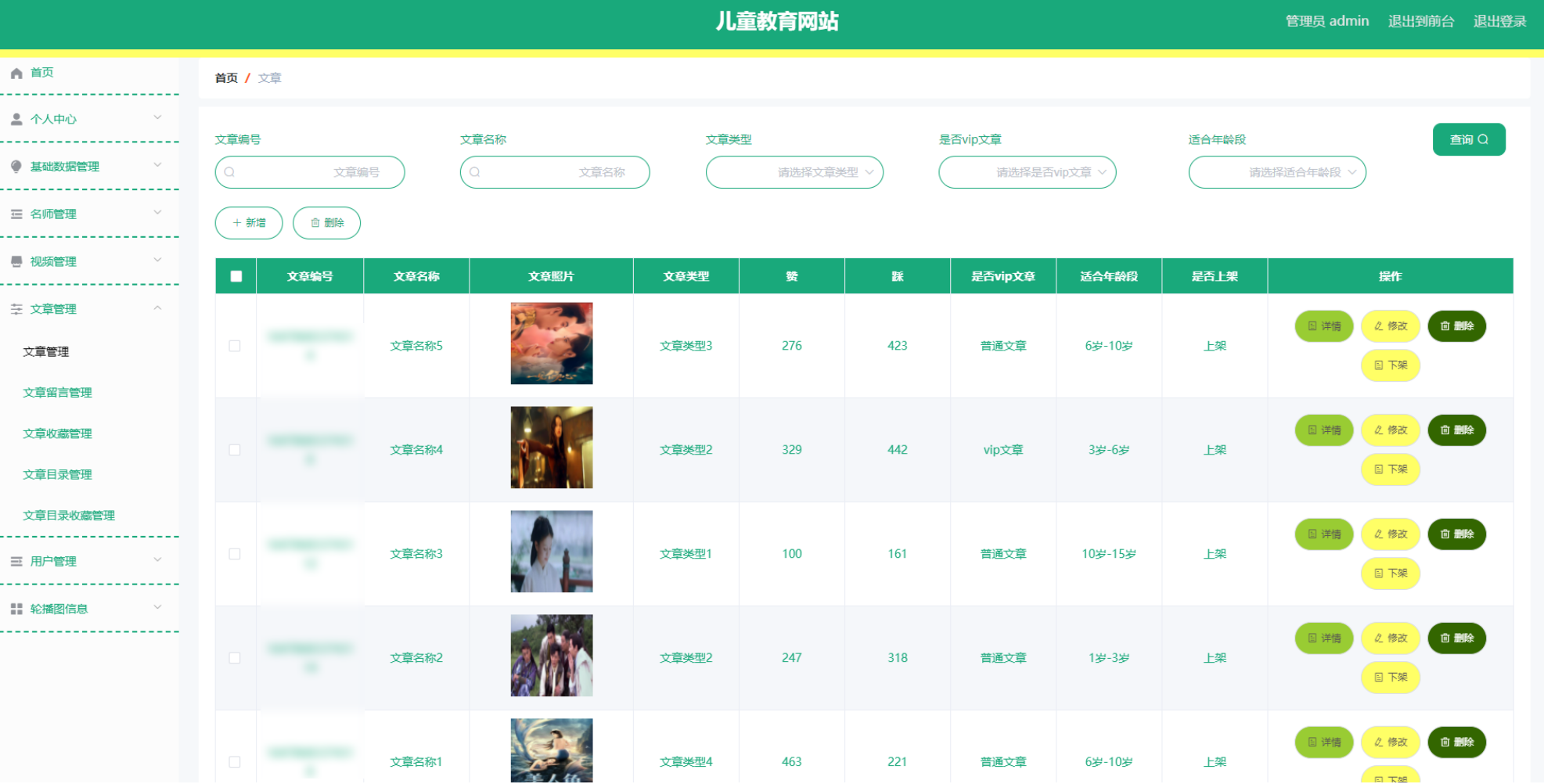Toggle the select-all checkbox in table header
The height and width of the screenshot is (784, 1544).
point(236,276)
